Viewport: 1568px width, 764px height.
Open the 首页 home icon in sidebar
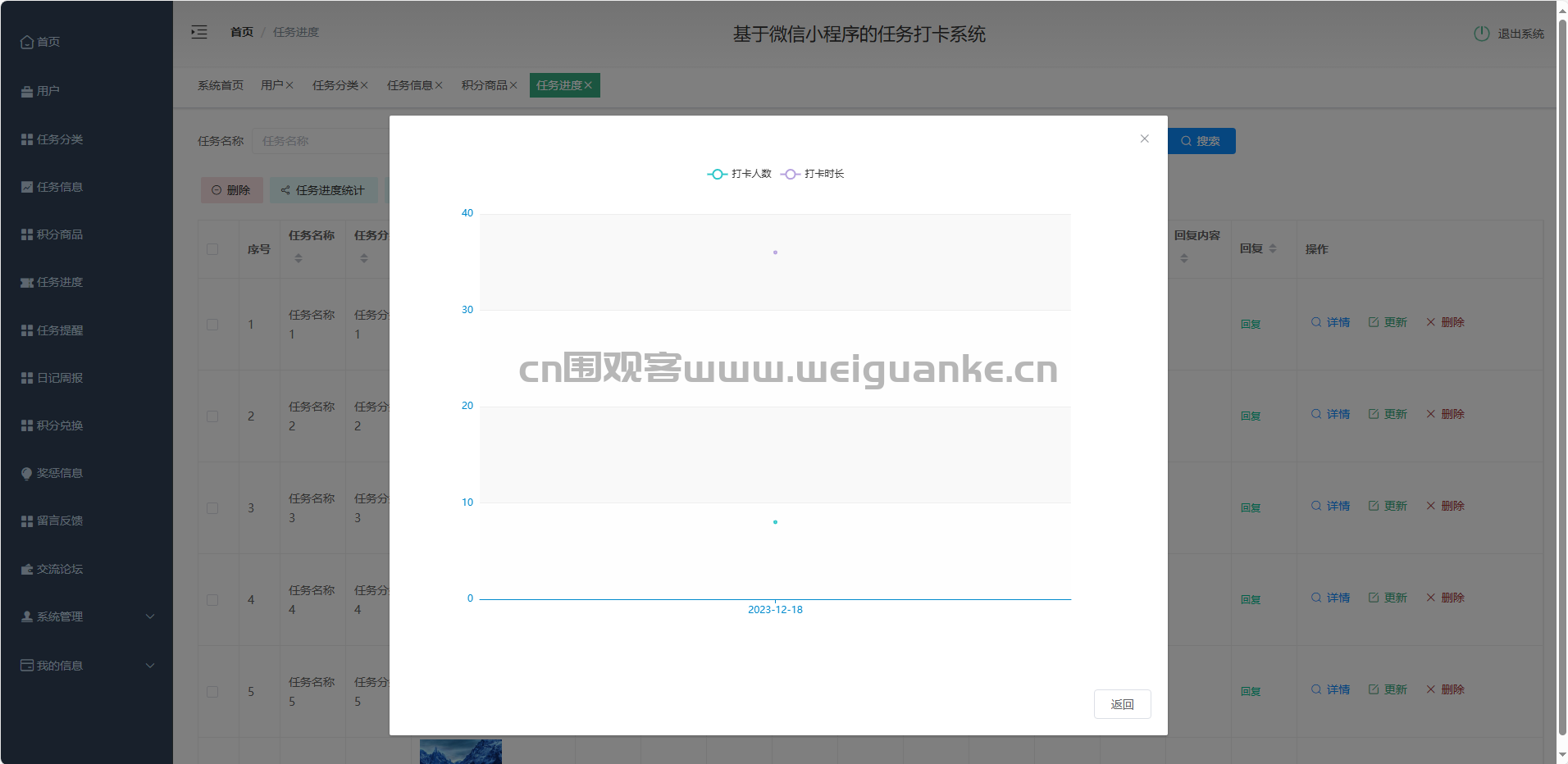[x=28, y=42]
